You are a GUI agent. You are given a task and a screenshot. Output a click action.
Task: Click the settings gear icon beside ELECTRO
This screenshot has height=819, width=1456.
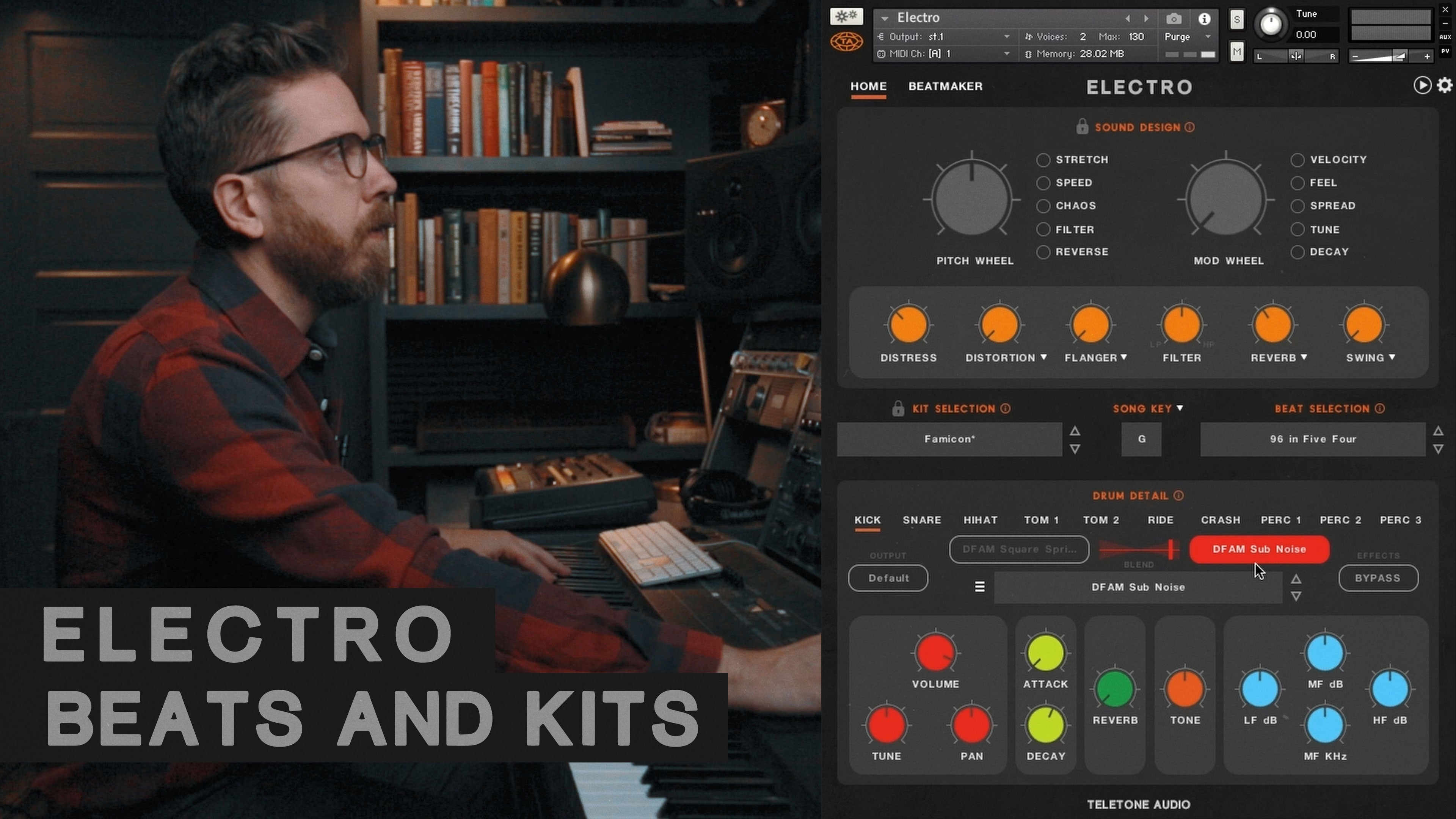coord(1444,85)
